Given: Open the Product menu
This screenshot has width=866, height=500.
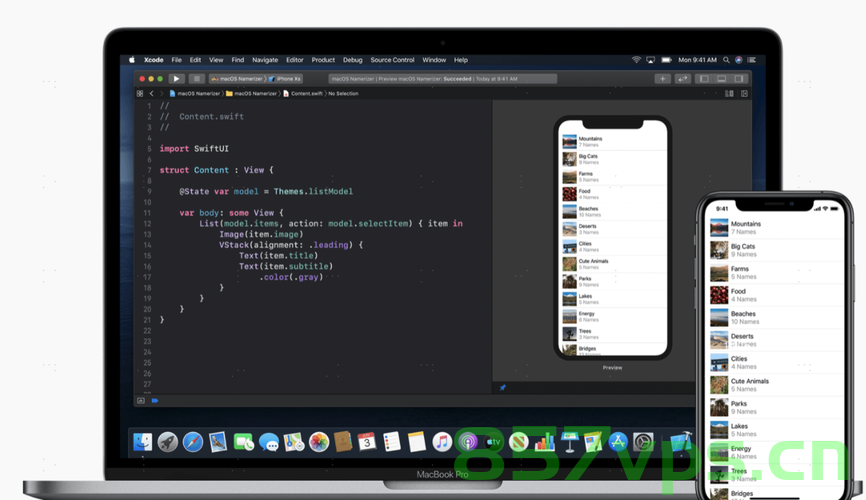Looking at the screenshot, I should click(x=323, y=60).
